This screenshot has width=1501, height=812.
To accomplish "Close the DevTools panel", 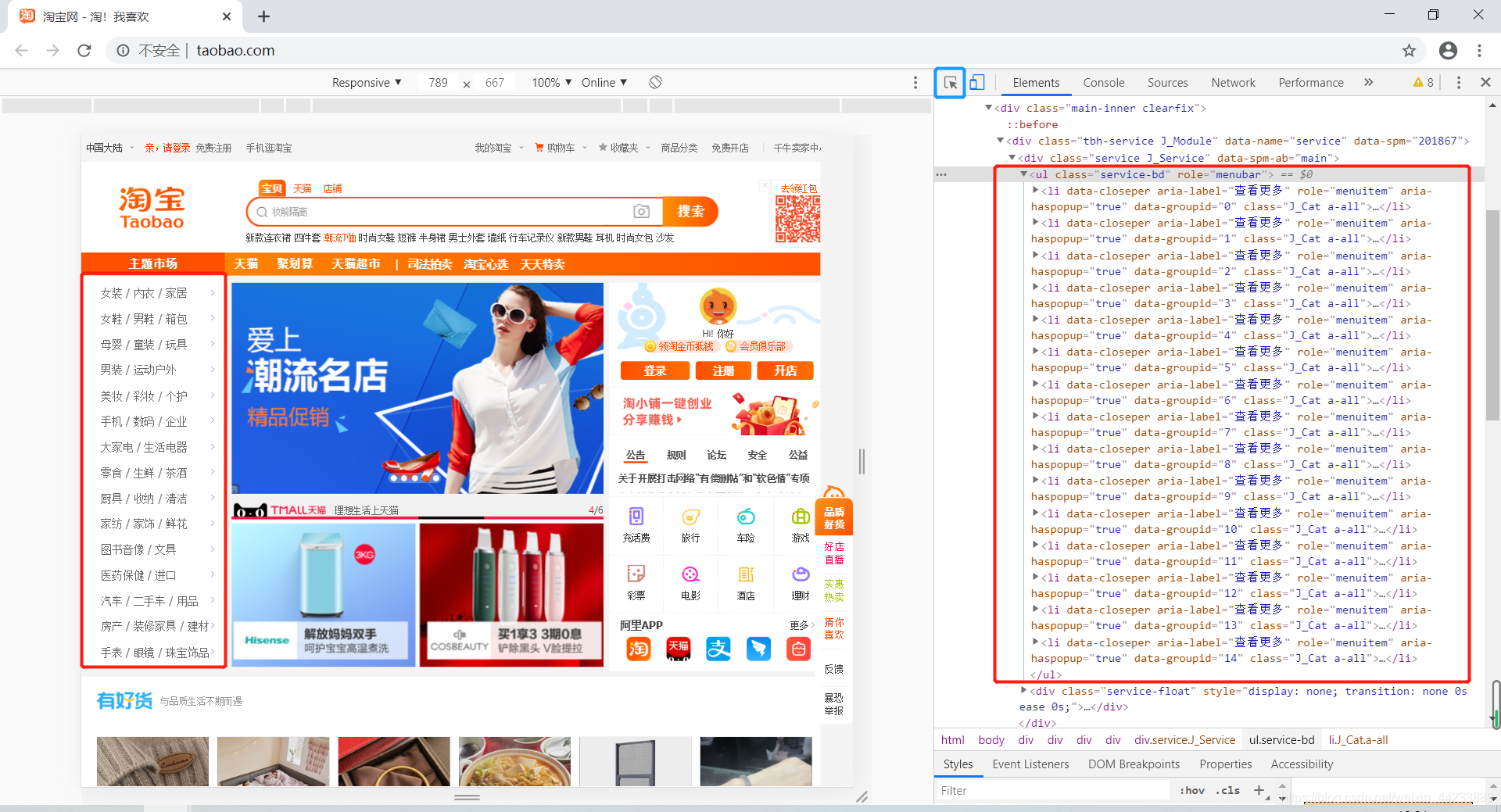I will pos(1485,82).
